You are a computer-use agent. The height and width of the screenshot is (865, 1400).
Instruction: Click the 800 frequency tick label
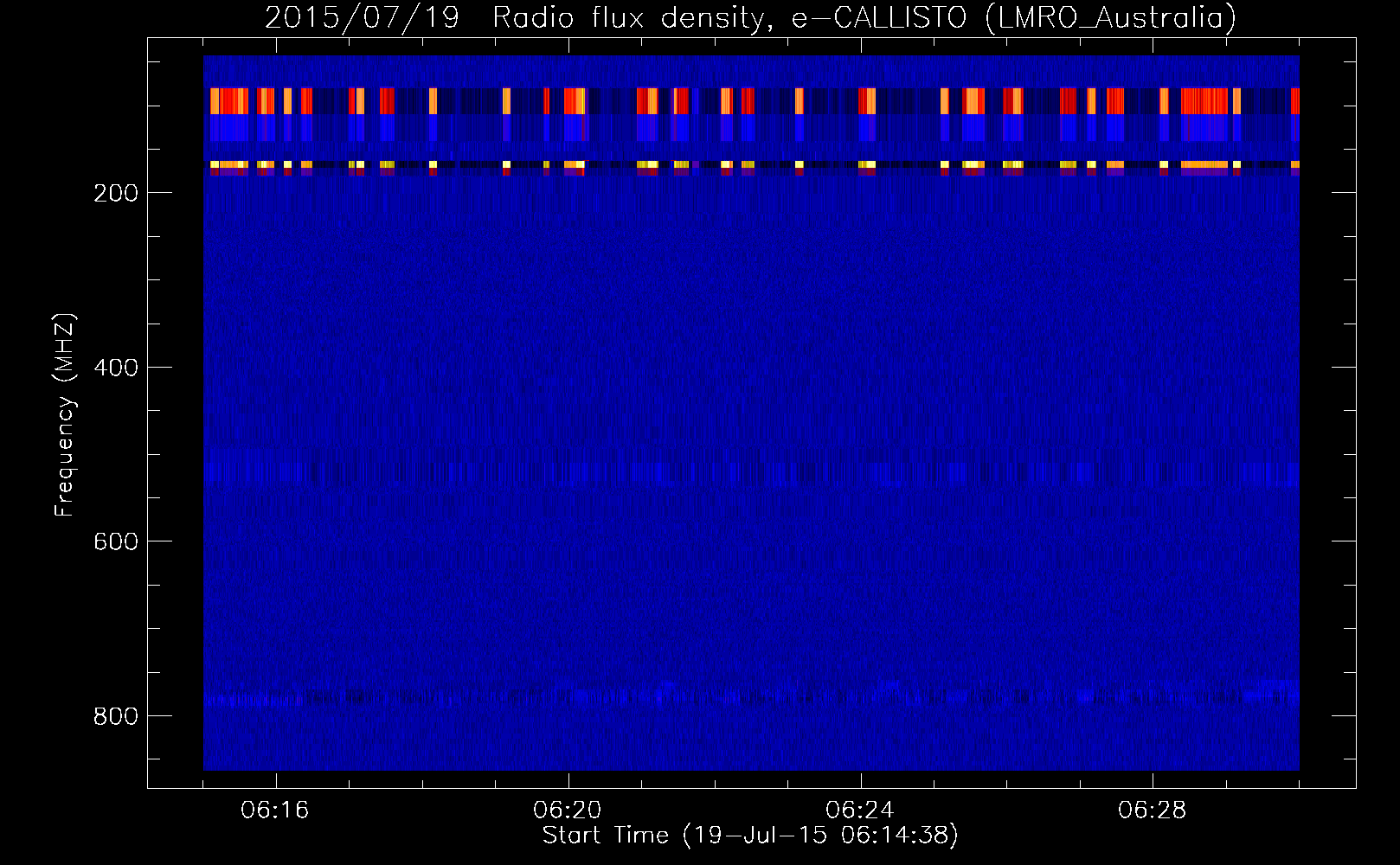click(115, 716)
